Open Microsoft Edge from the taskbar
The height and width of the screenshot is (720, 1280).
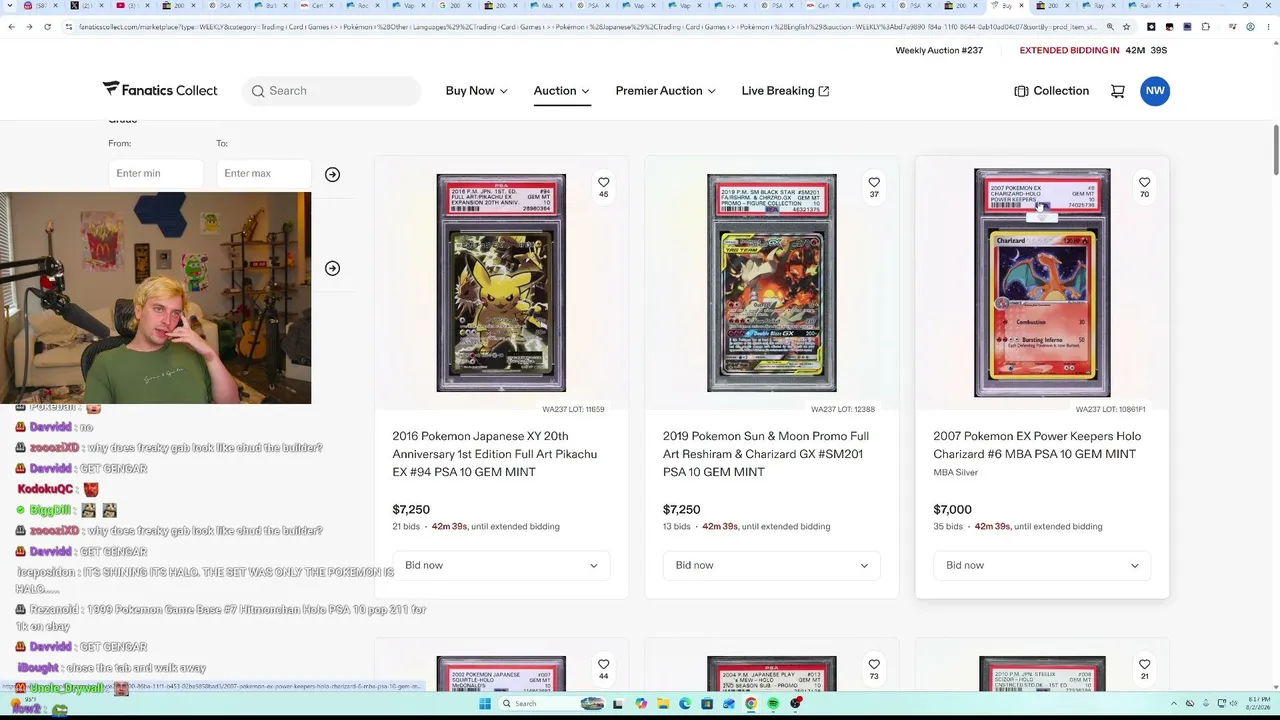tap(685, 704)
